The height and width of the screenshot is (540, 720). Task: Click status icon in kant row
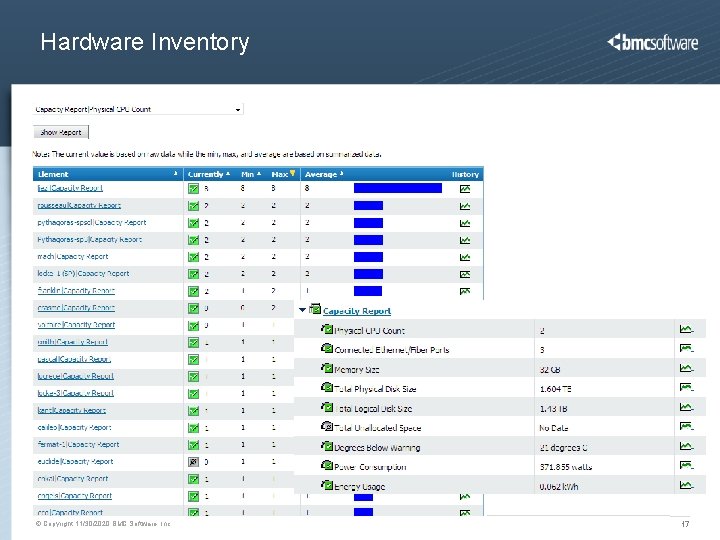click(x=194, y=411)
